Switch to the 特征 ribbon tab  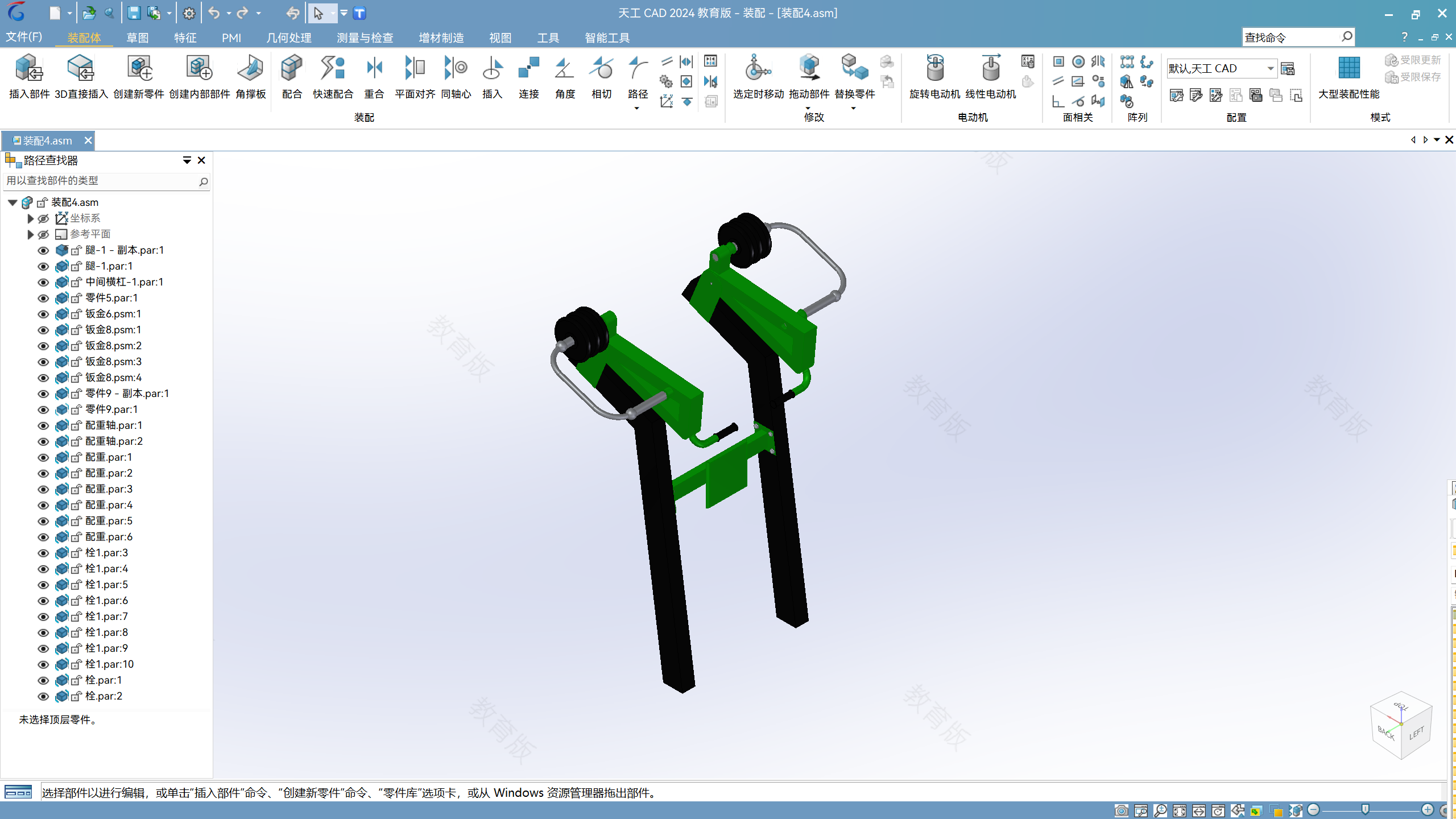coord(185,38)
